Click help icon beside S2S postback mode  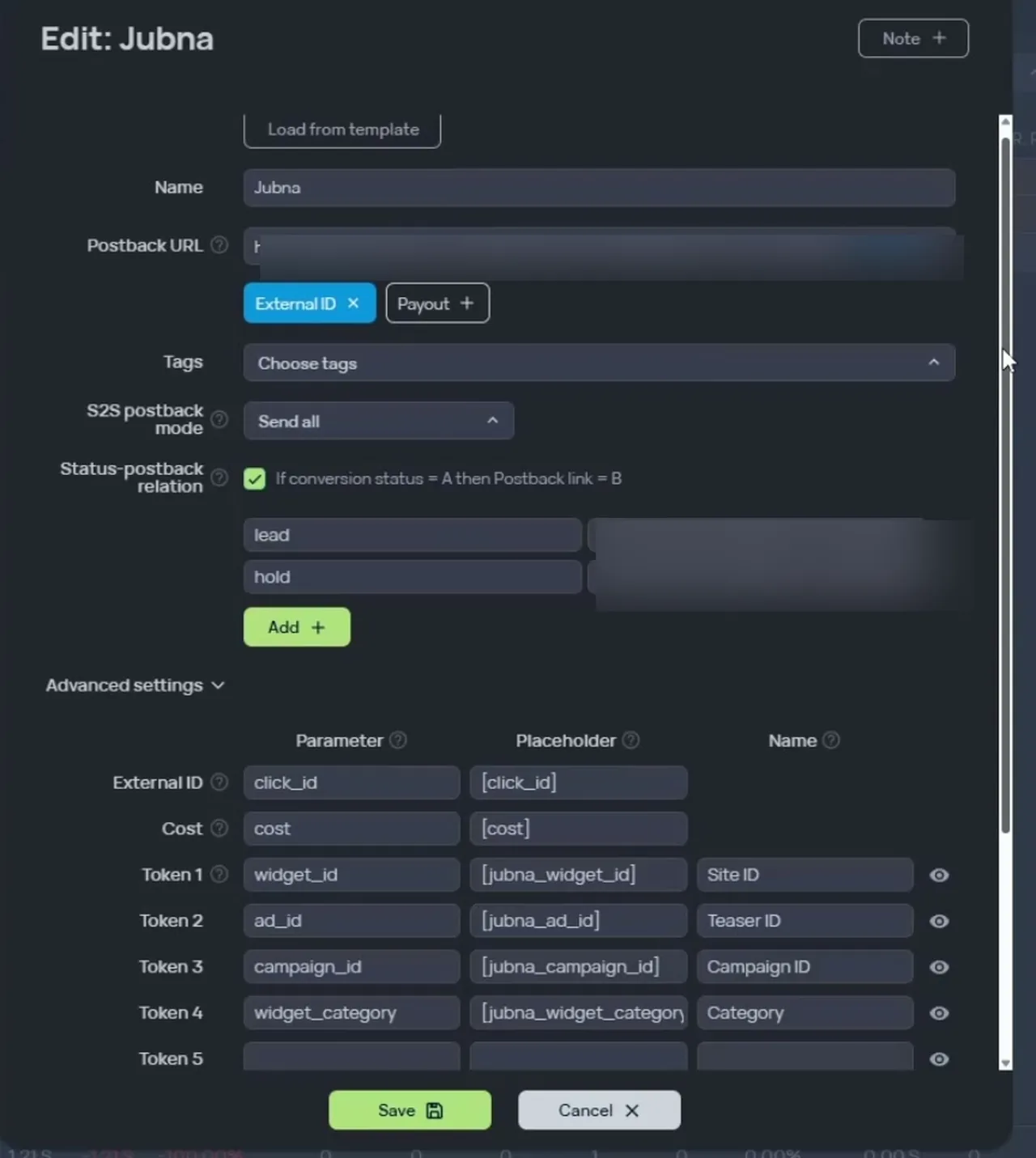[x=219, y=419]
